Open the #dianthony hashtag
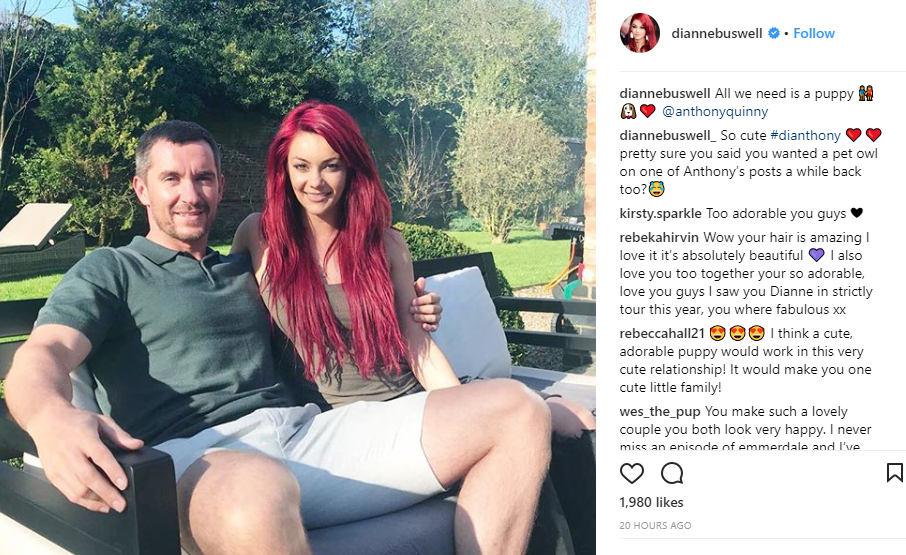 [x=805, y=135]
